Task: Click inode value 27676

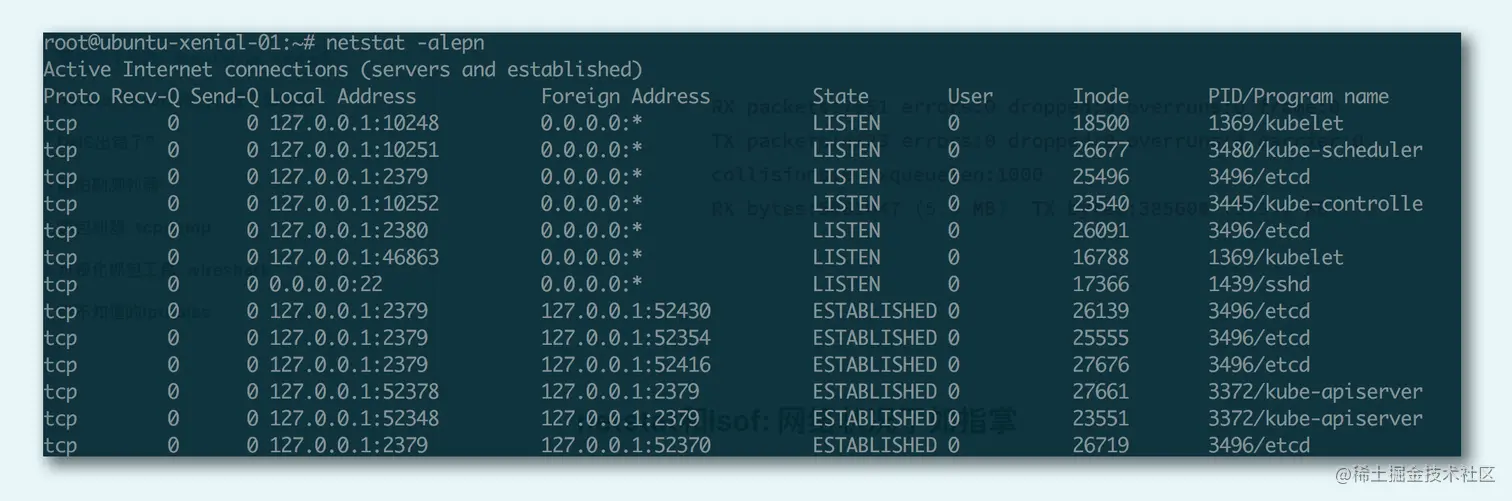Action: tap(1101, 365)
